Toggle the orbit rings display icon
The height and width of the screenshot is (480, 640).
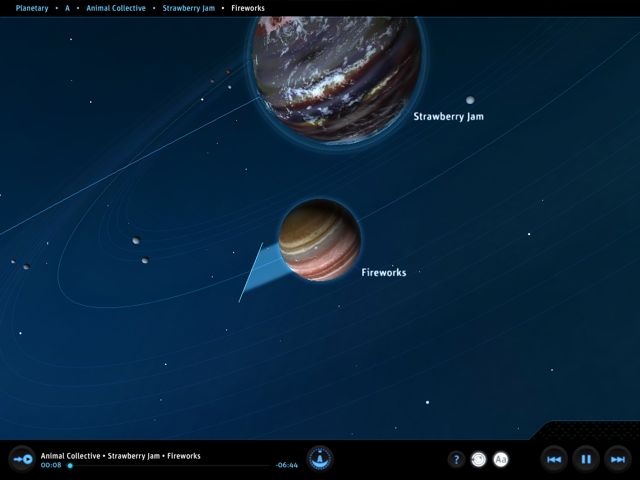pos(478,460)
